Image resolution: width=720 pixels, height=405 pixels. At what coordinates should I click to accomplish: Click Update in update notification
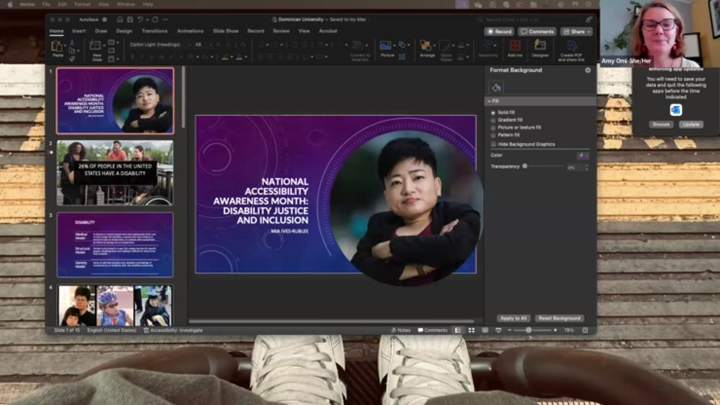691,124
